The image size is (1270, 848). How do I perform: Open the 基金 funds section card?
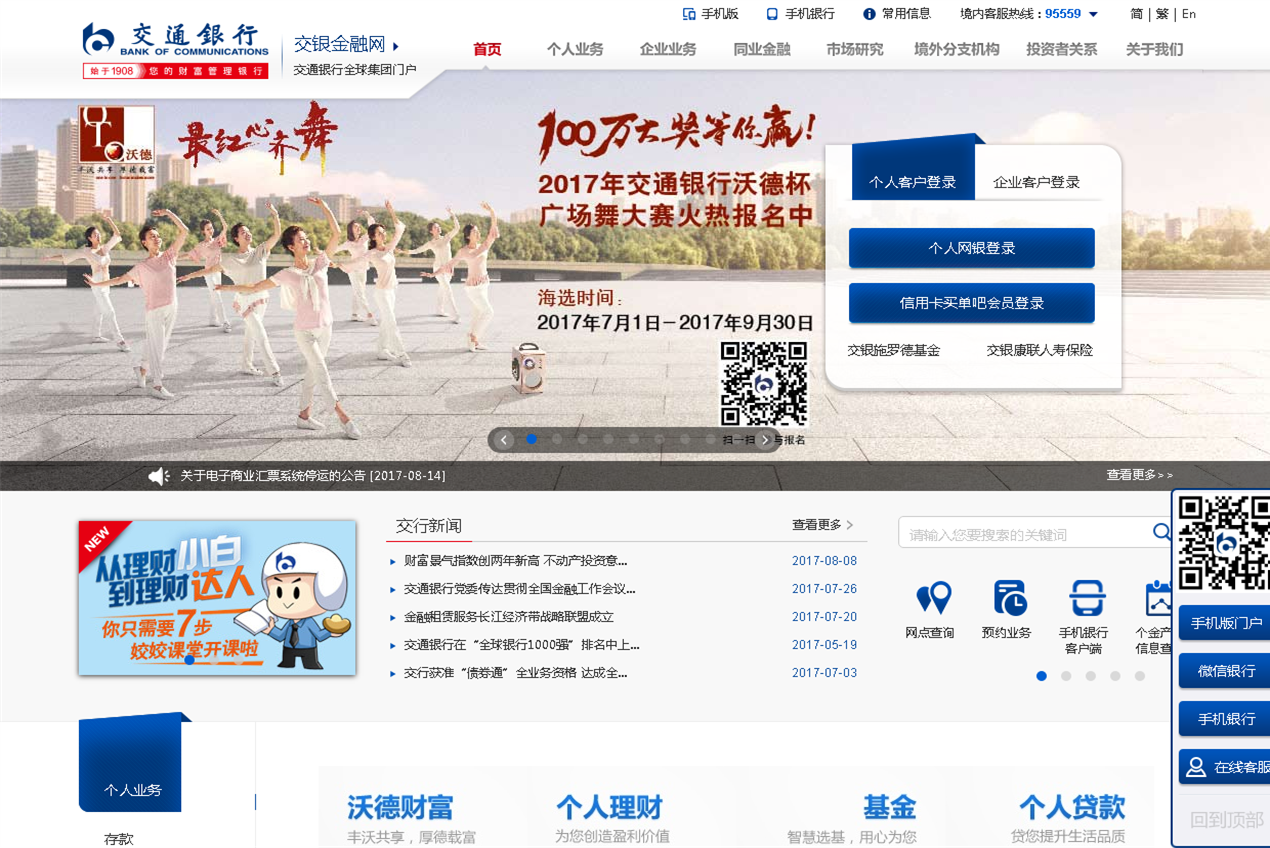click(852, 819)
